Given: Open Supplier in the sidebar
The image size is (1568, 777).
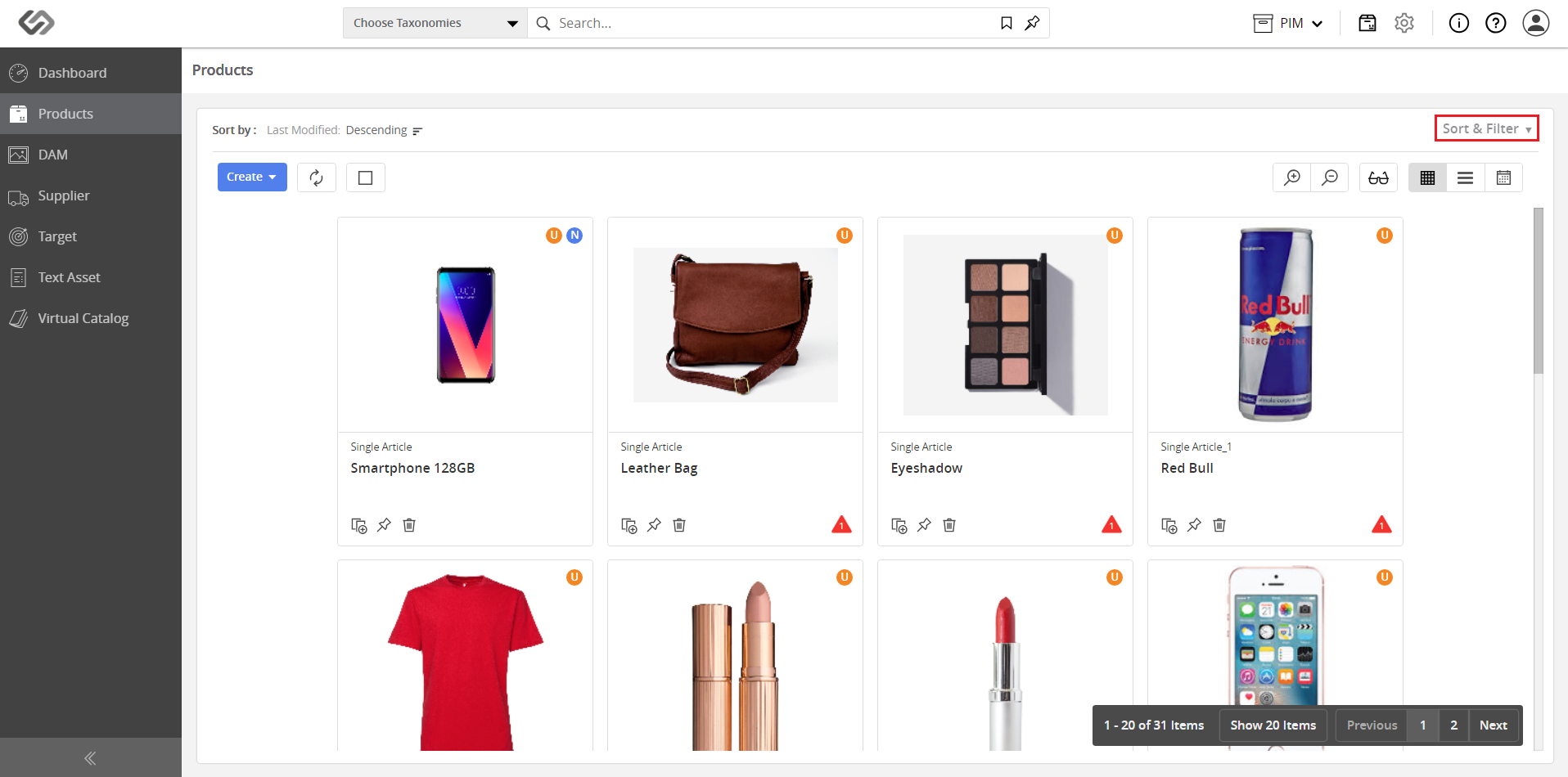Looking at the screenshot, I should point(91,195).
